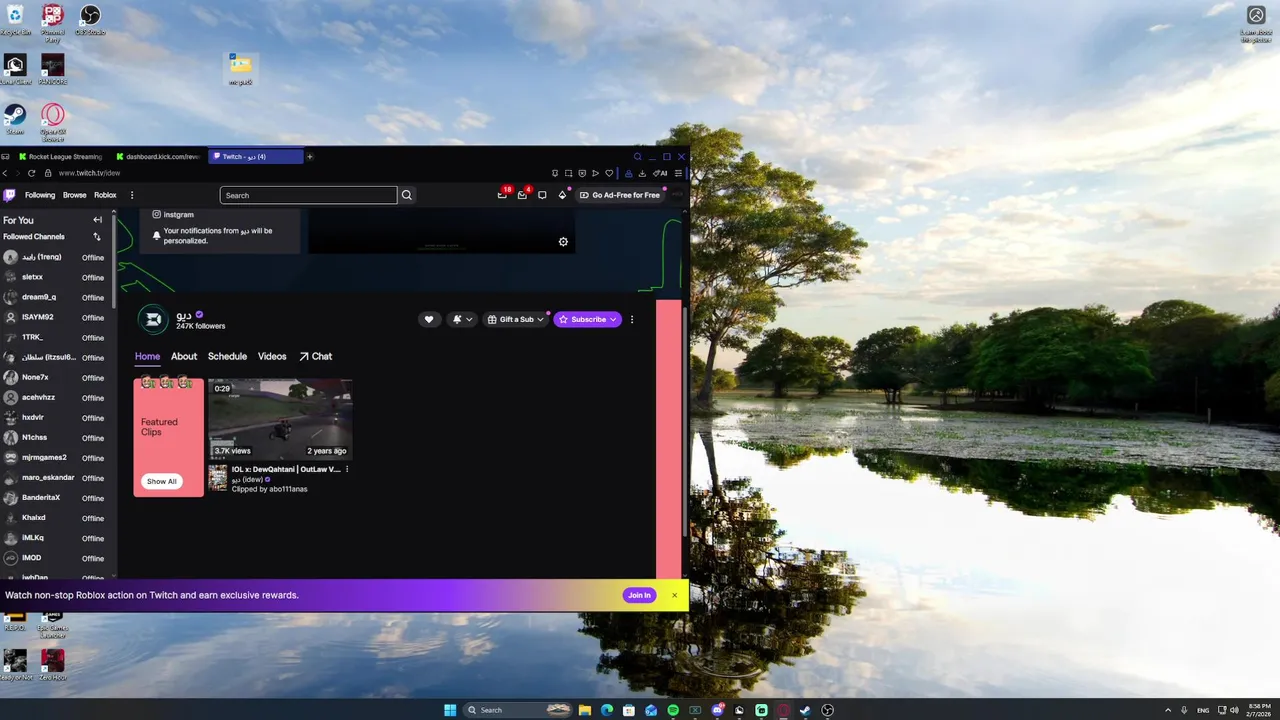Click browser bookmark heart icon
This screenshot has width=1280, height=720.
coord(609,174)
